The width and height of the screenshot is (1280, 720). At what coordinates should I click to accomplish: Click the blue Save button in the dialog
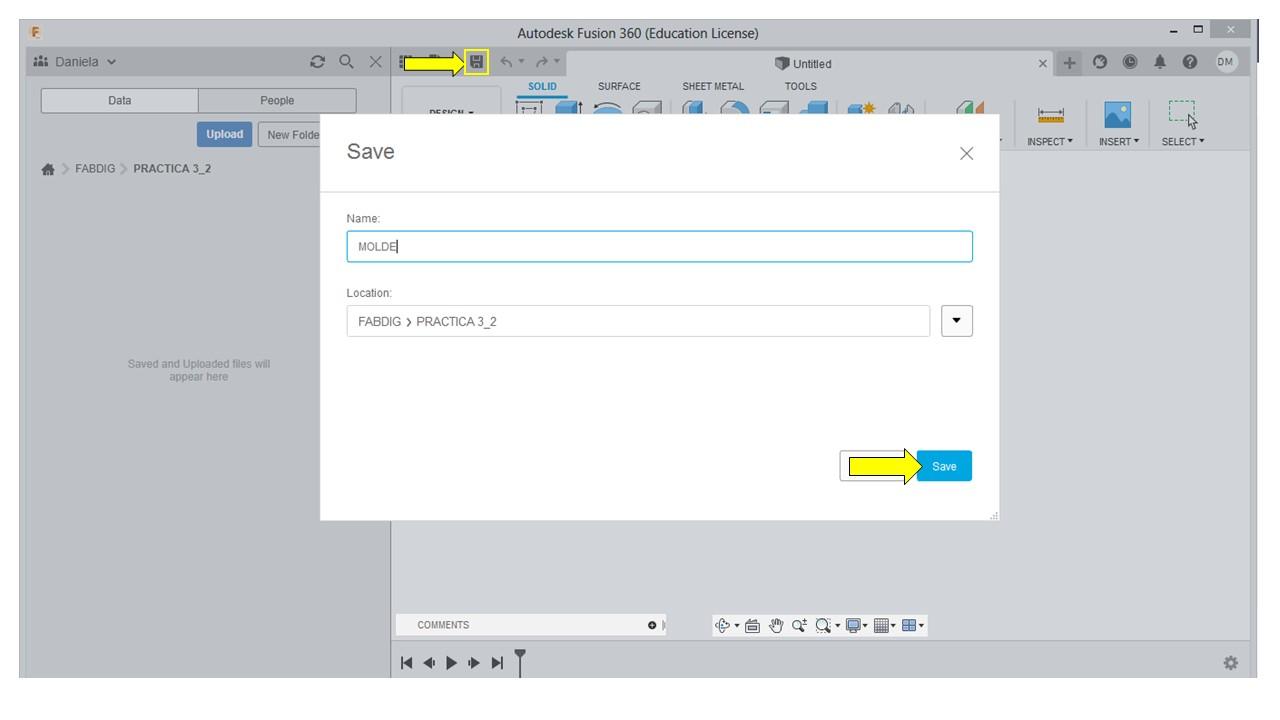[x=944, y=466]
